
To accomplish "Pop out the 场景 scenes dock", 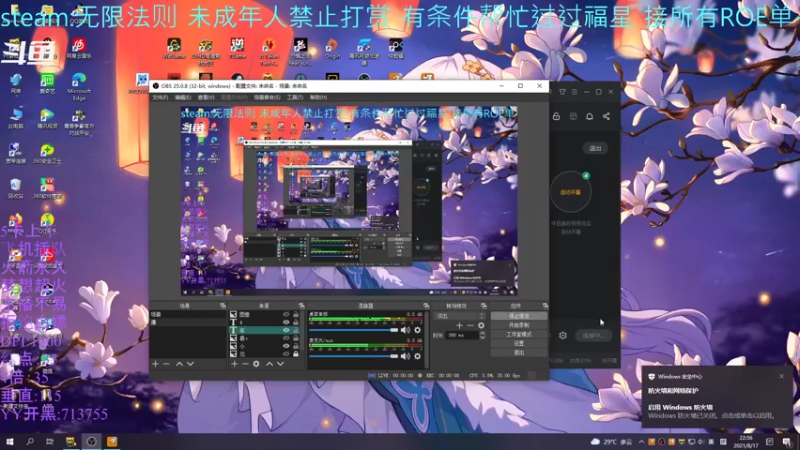I will click(x=222, y=306).
